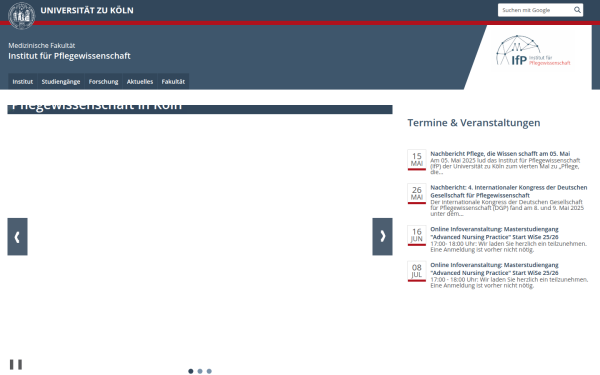
Task: Click the 26 MAI date badge
Action: click(417, 193)
